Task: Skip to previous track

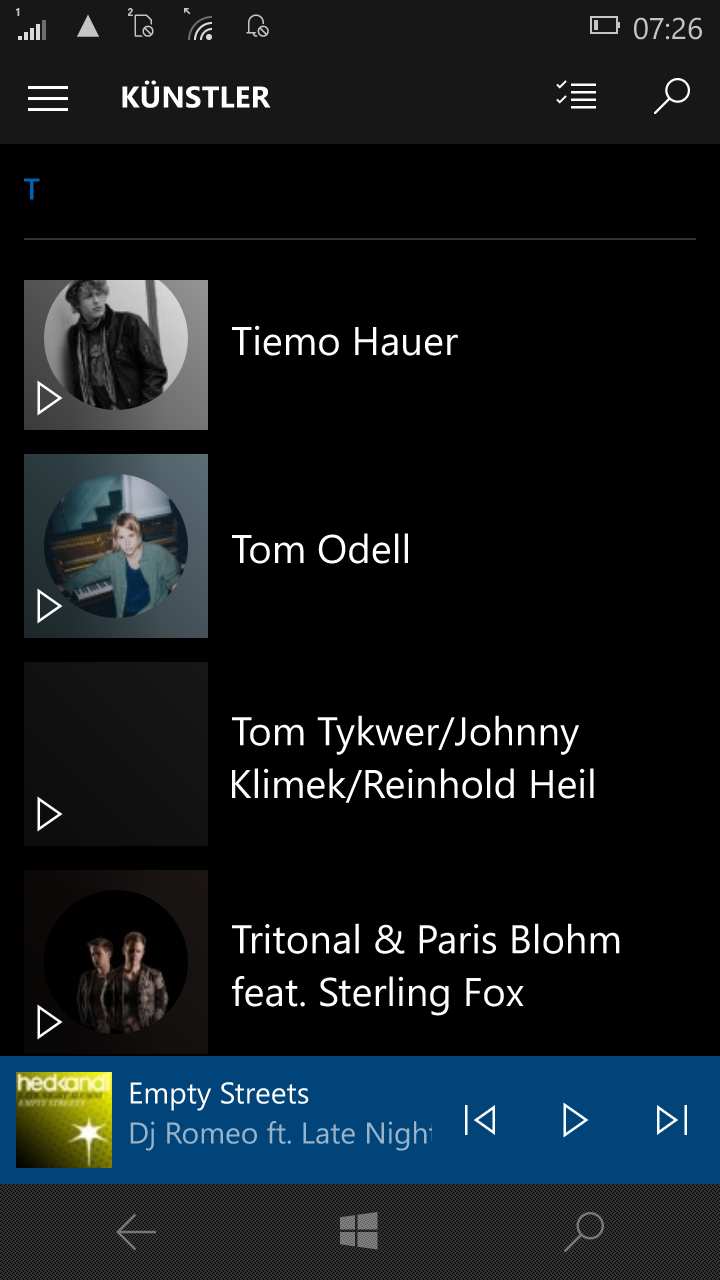Action: click(480, 1120)
